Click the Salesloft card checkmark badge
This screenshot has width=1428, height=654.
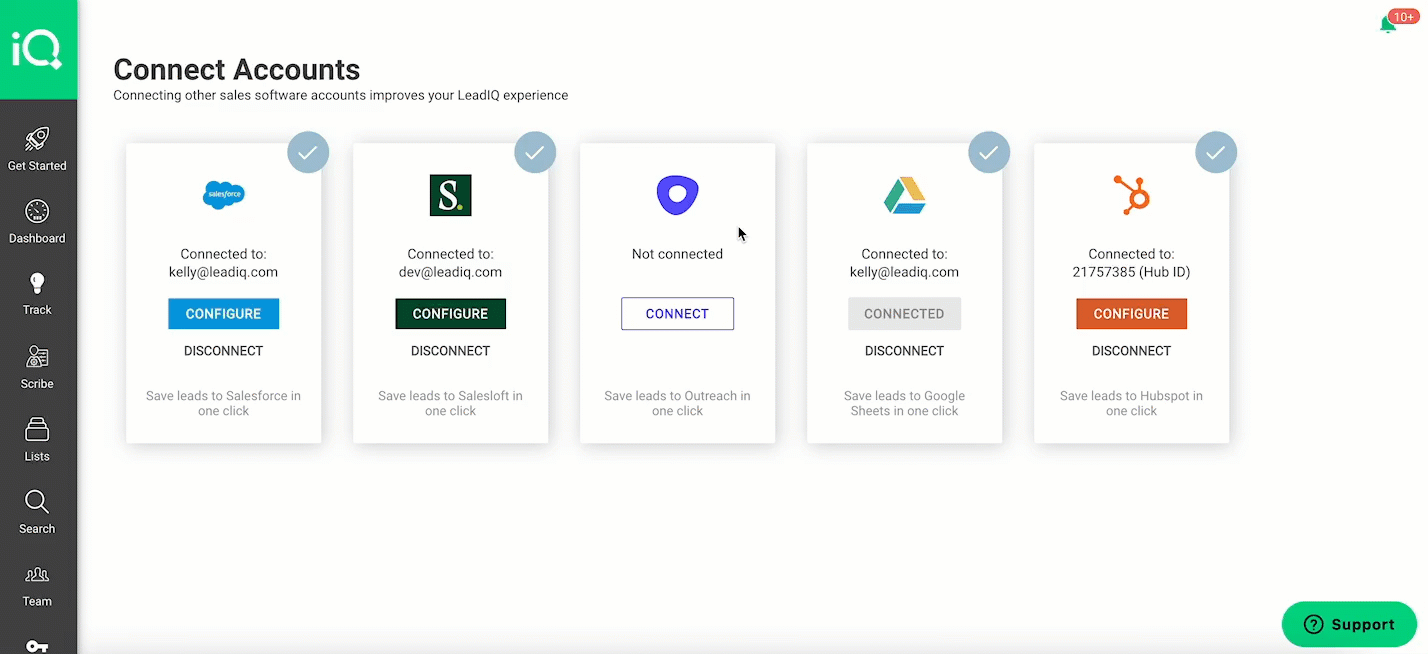coord(535,153)
